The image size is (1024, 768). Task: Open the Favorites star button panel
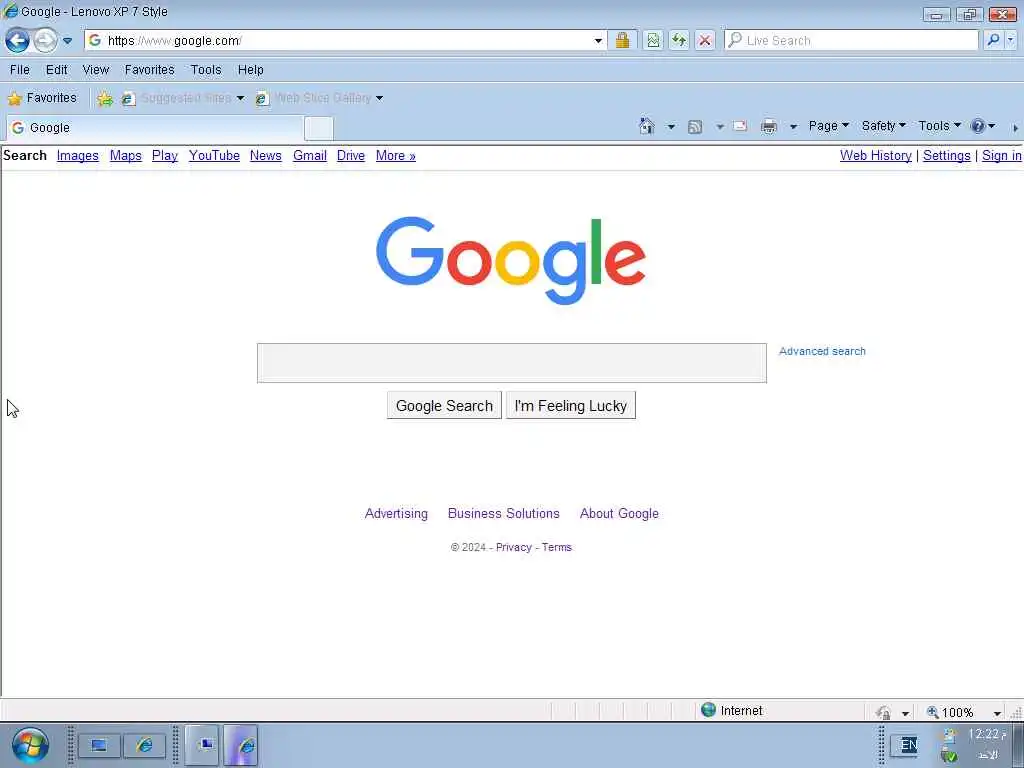(x=42, y=98)
